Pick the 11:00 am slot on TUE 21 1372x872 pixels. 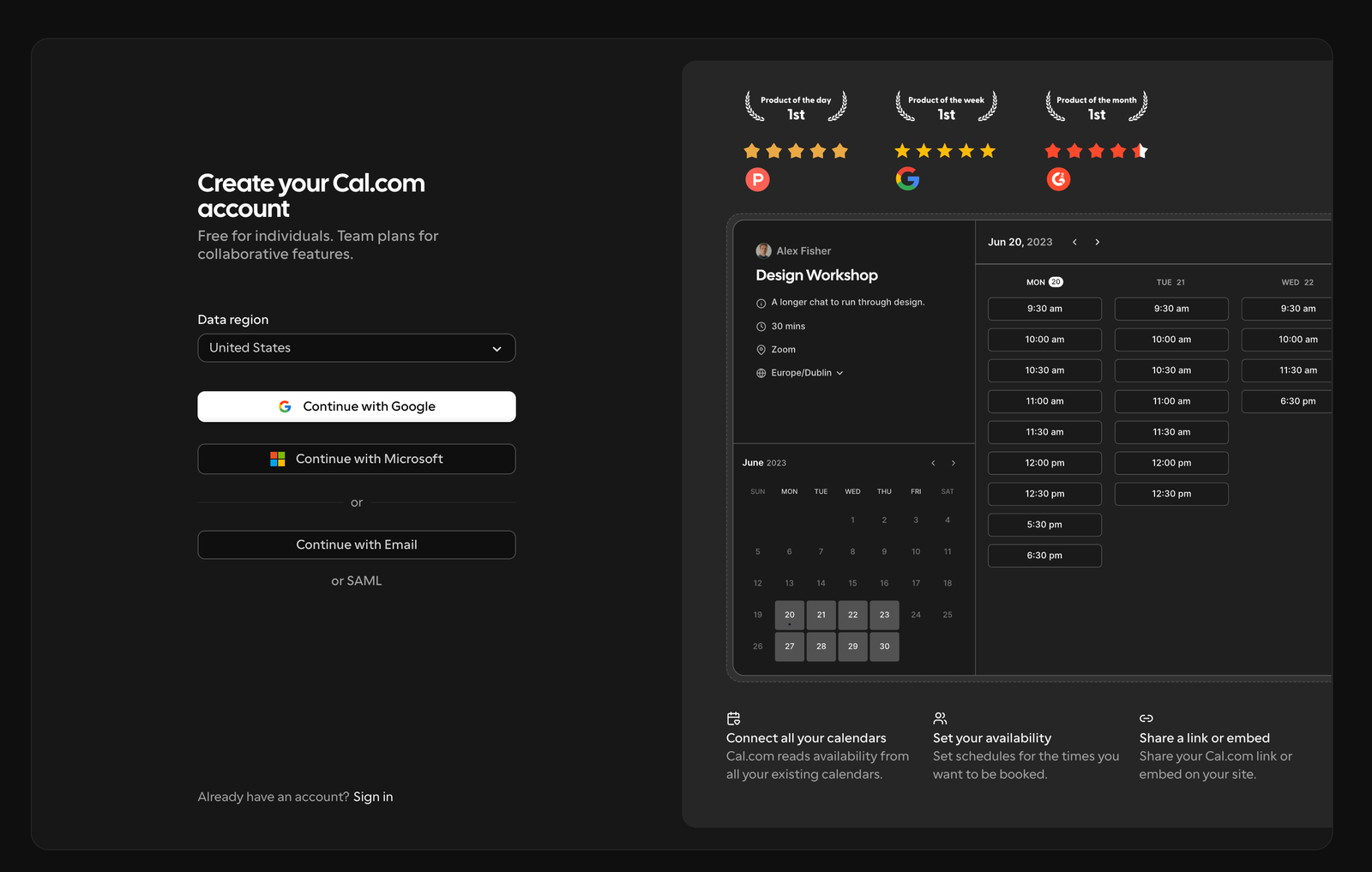1171,401
